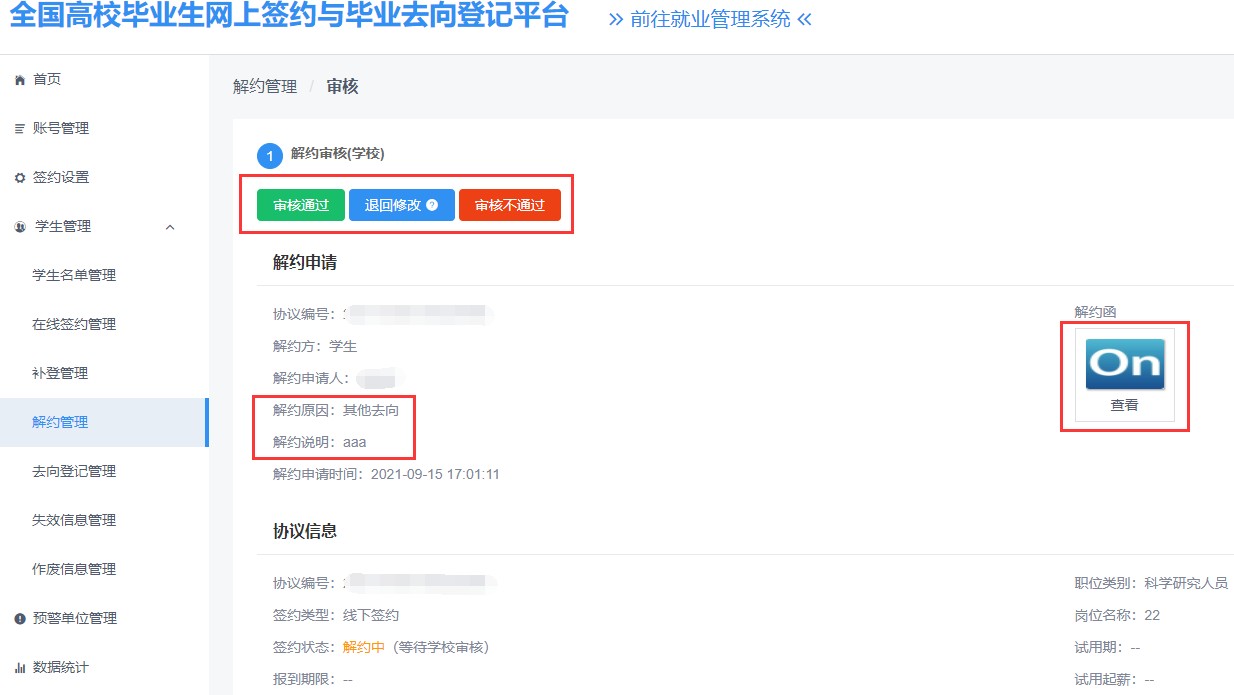Collapse the 学生管理 submenu chevron
The height and width of the screenshot is (695, 1234).
[x=170, y=227]
